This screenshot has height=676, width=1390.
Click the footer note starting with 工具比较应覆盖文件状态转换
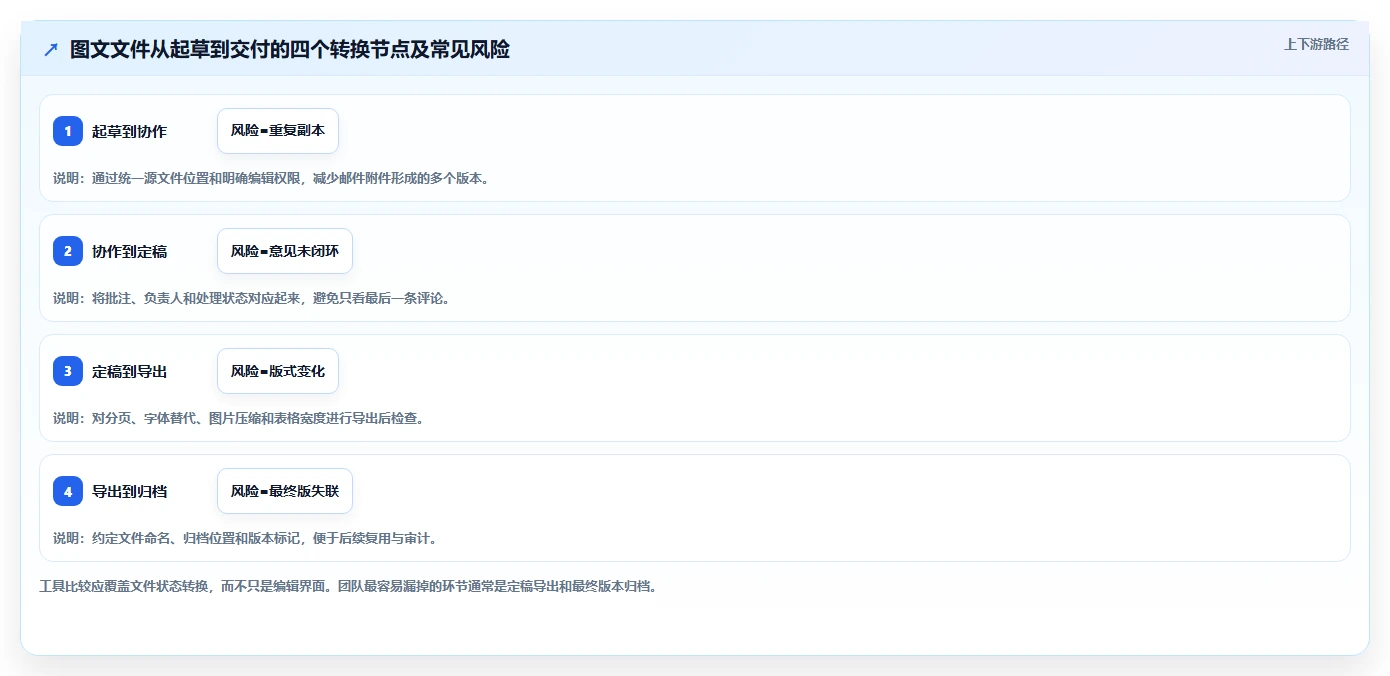(x=348, y=586)
